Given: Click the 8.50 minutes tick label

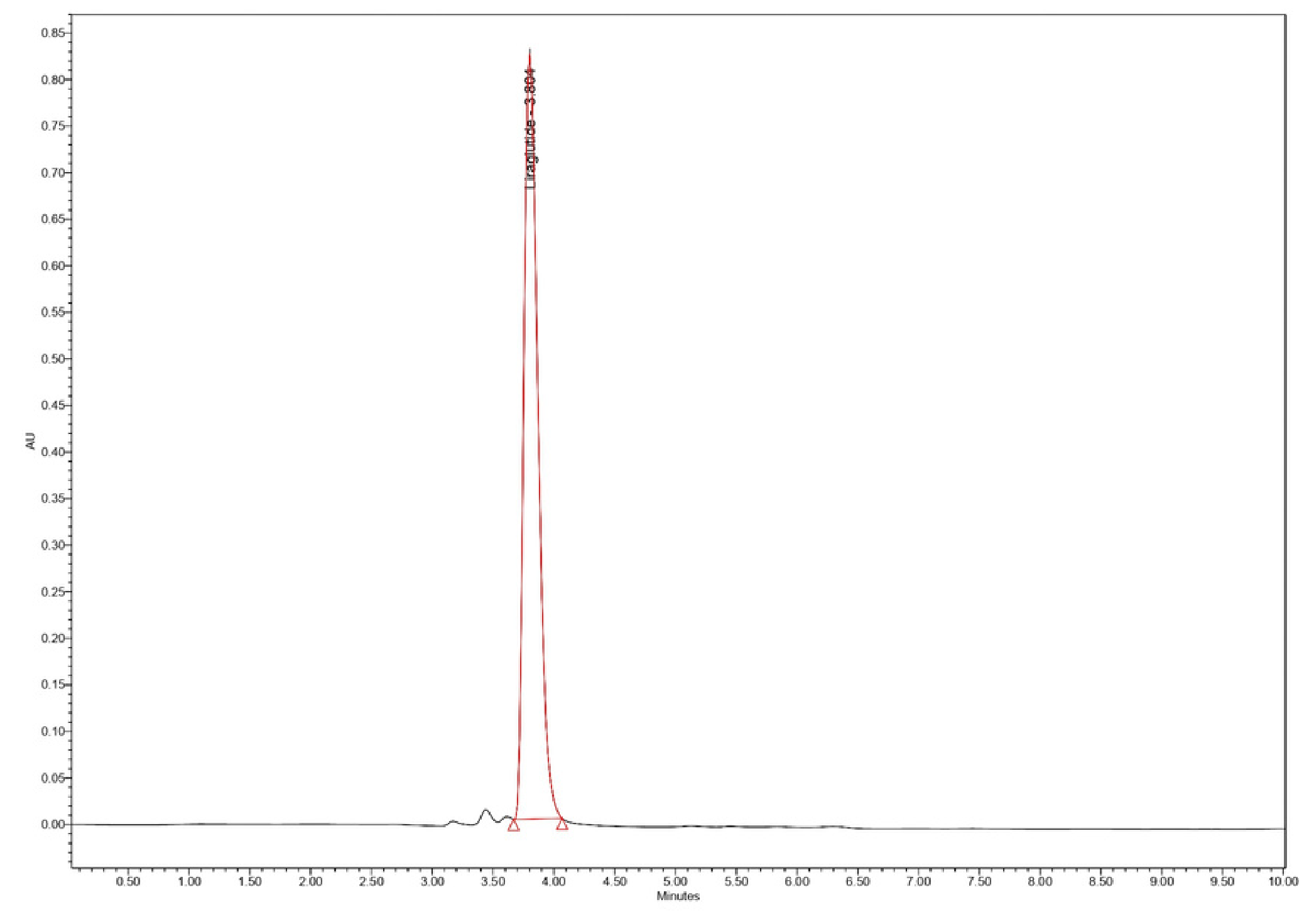Looking at the screenshot, I should pyautogui.click(x=1100, y=881).
